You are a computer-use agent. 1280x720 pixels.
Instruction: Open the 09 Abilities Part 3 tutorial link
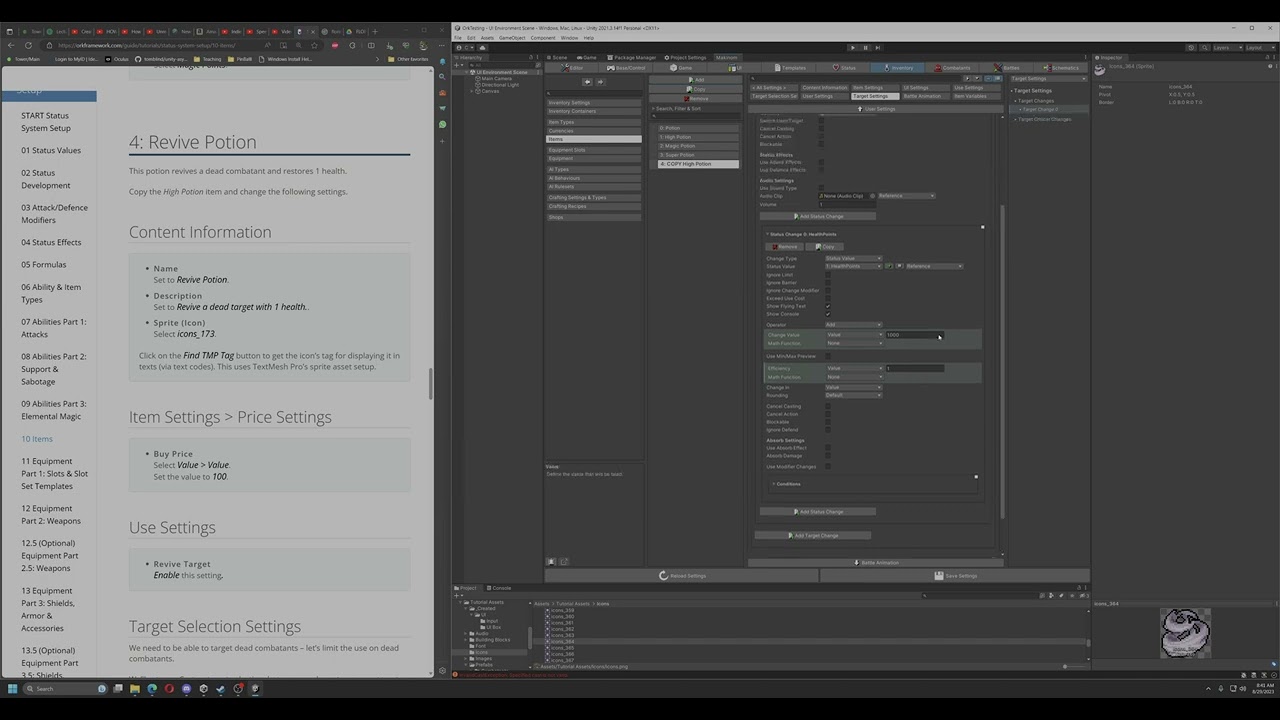tap(54, 410)
